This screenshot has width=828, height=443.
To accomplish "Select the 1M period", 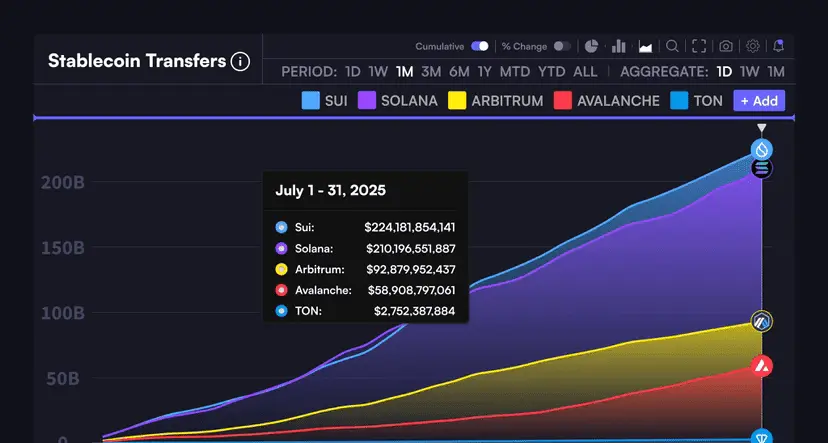I will point(404,72).
